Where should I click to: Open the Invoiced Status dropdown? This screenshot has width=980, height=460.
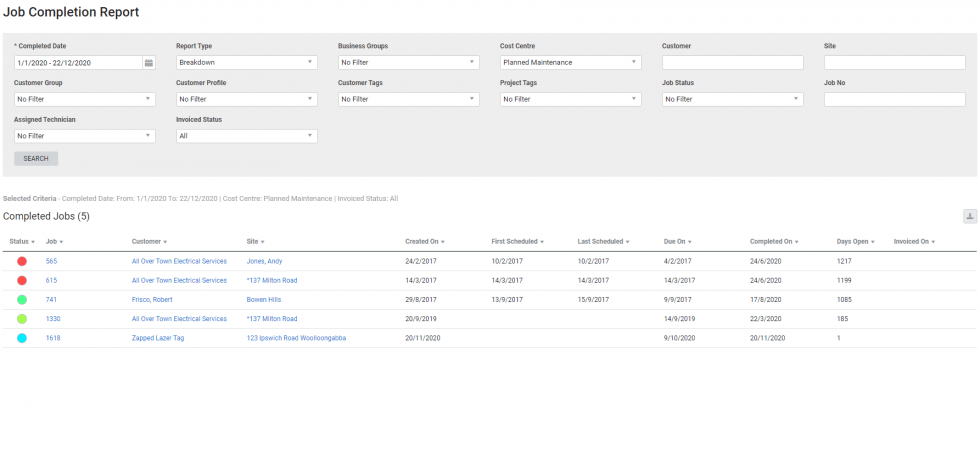click(x=246, y=136)
